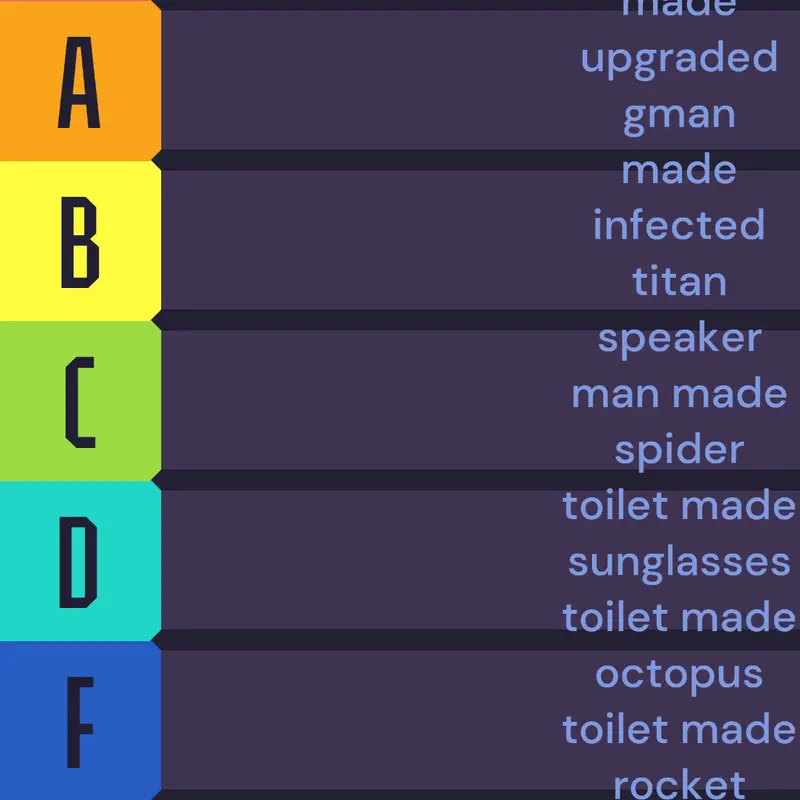800x800 pixels.
Task: Click the 'spider' text item
Action: (679, 451)
